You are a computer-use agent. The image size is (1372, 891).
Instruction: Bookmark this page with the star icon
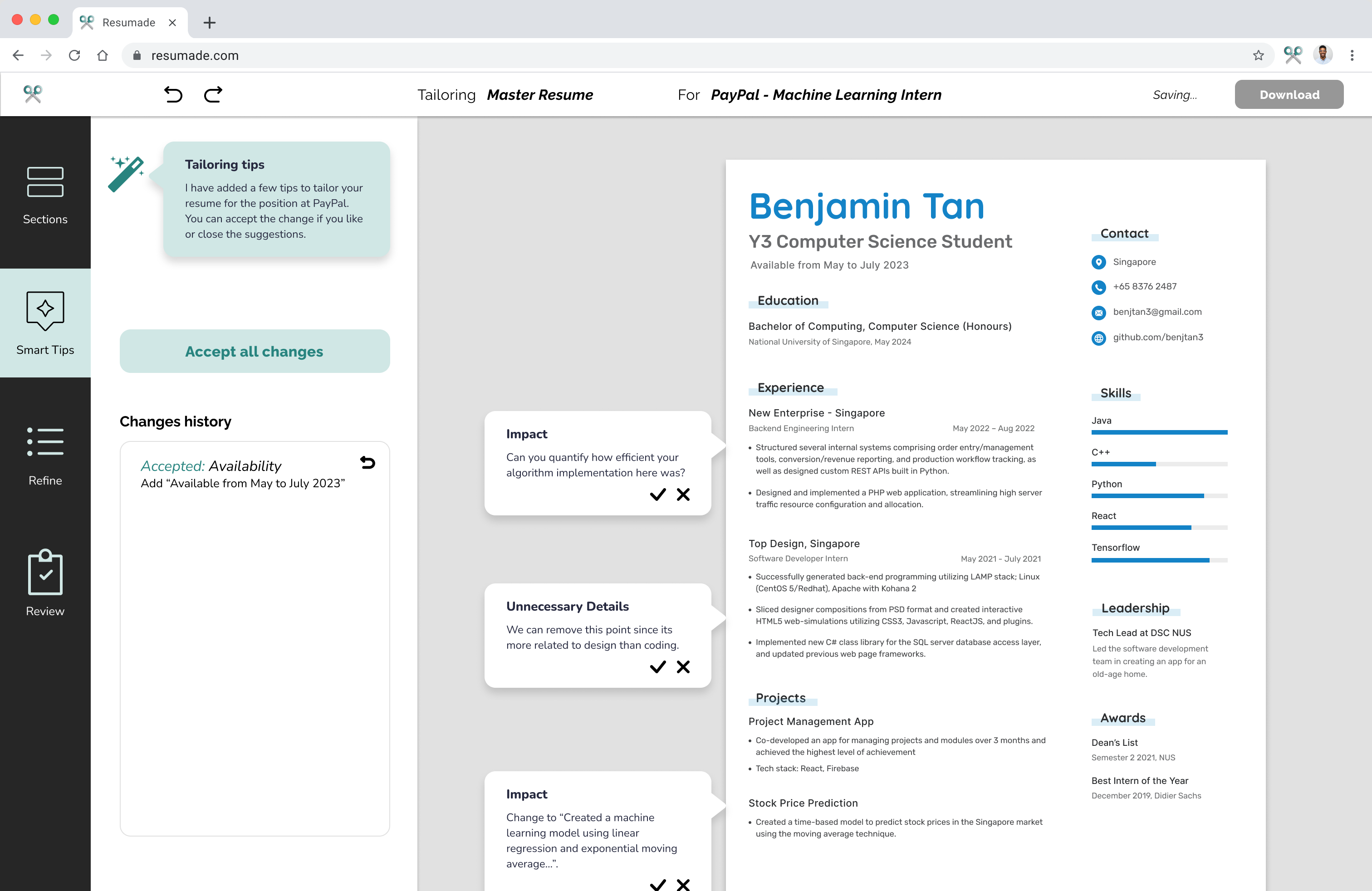1259,55
